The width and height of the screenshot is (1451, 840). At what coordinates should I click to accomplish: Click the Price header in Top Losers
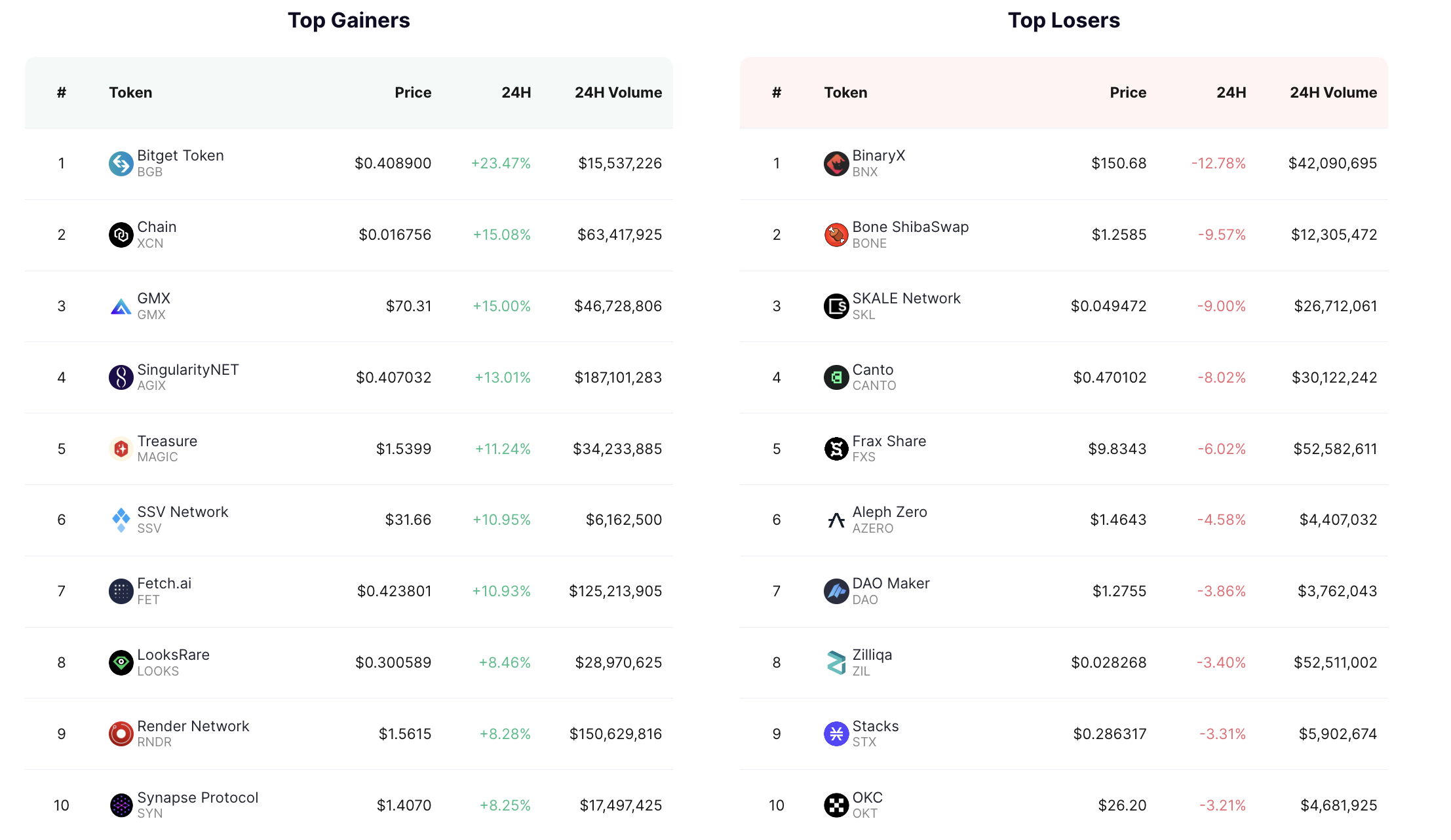(x=1128, y=92)
